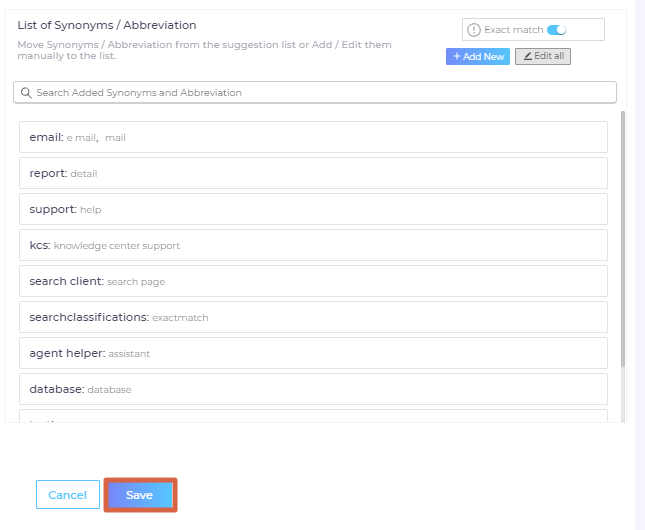The image size is (645, 530).
Task: Open the support: help entry
Action: coord(313,209)
